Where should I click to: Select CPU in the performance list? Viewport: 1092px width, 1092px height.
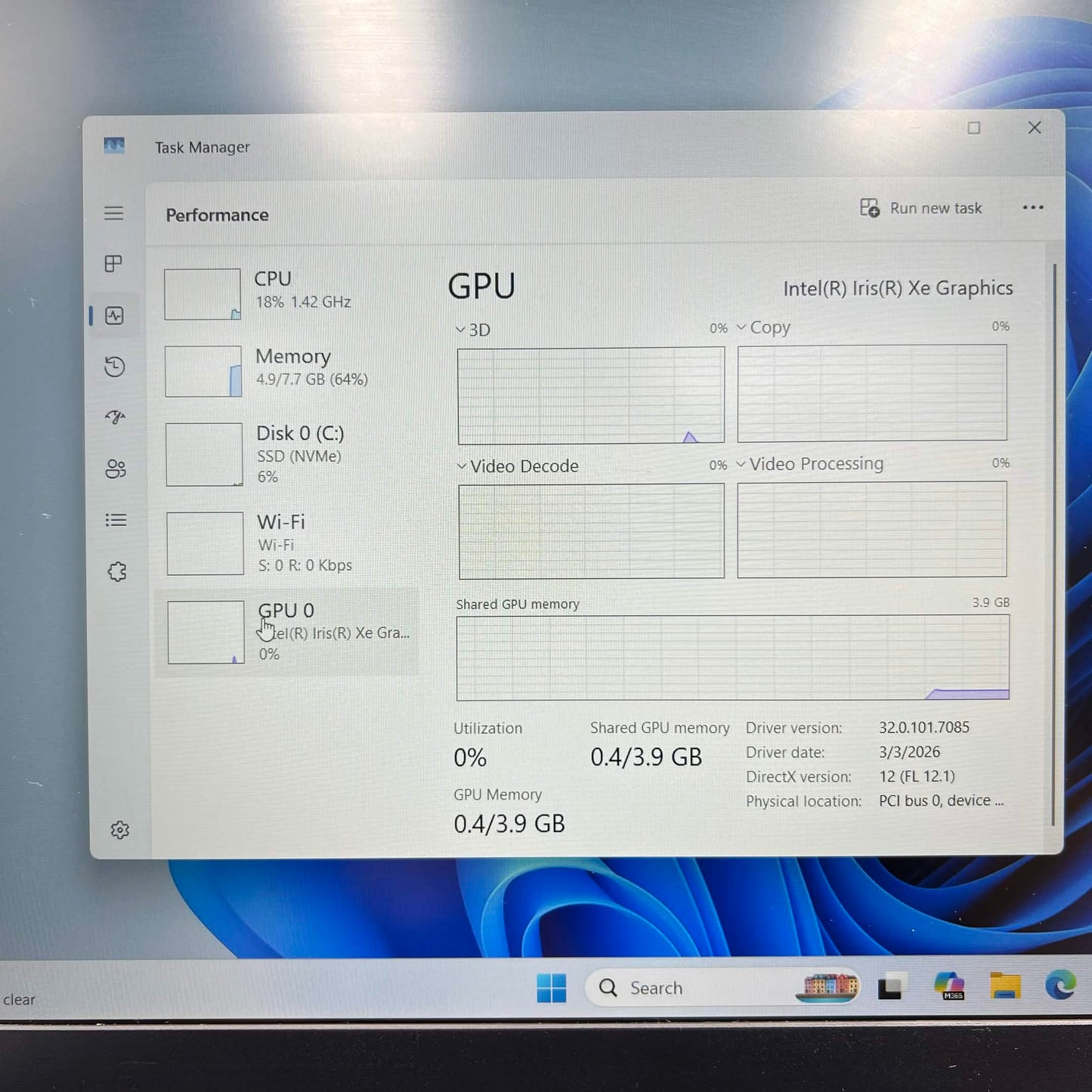tap(287, 293)
